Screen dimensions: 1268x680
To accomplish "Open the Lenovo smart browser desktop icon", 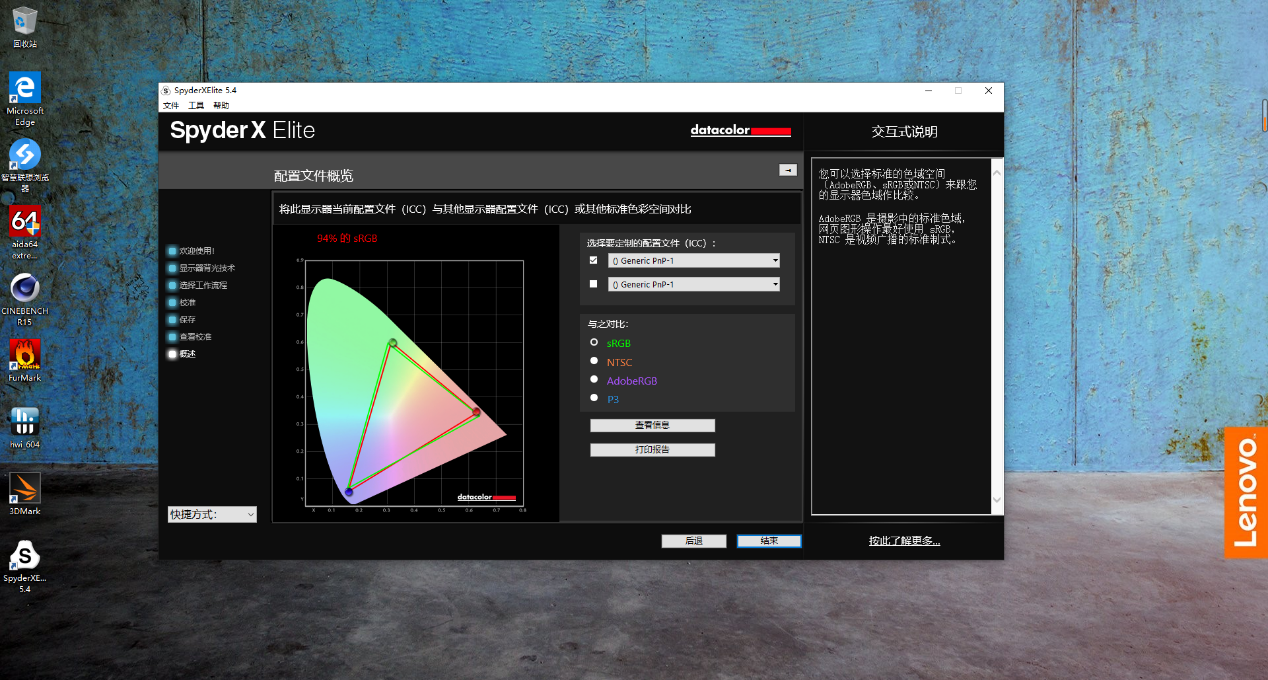I will coord(25,165).
